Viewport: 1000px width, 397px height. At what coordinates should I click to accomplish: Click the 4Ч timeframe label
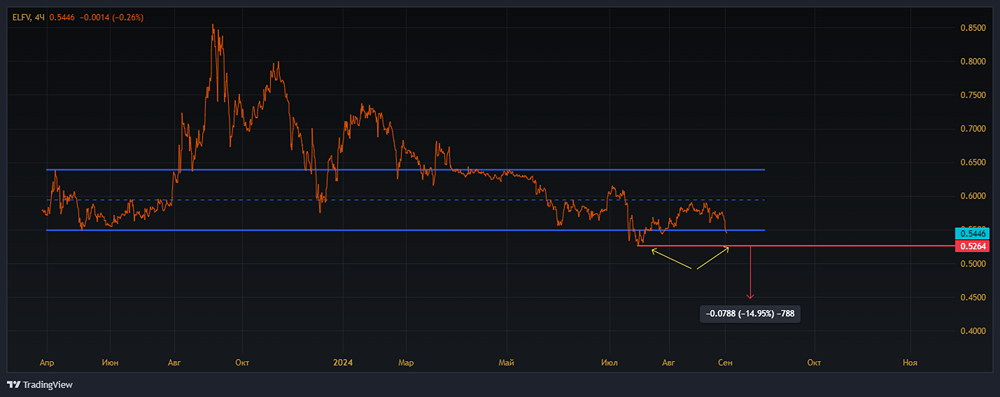click(x=40, y=17)
